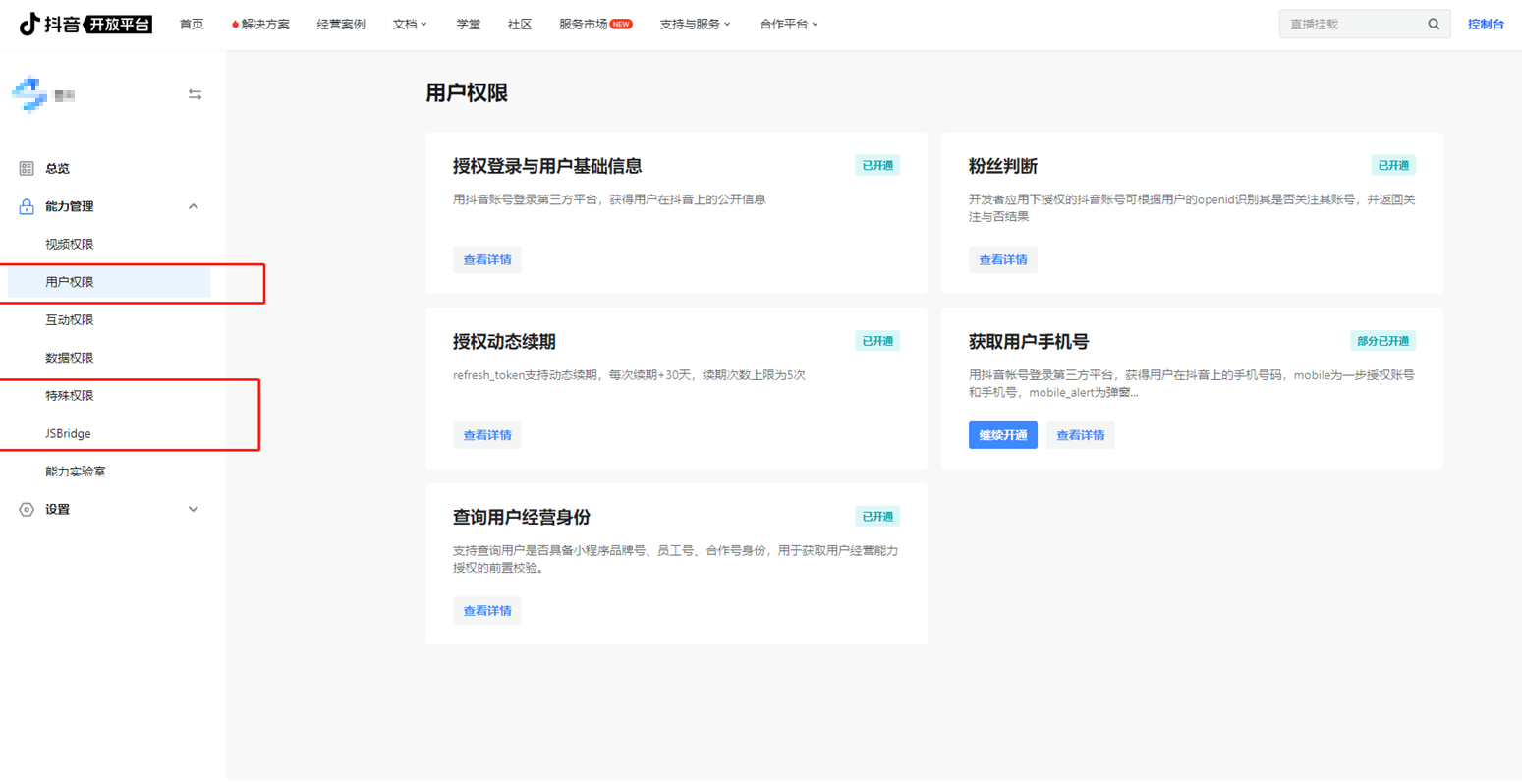Screen dimensions: 1522x784
Task: Open the 支持与服务 dropdown menu
Action: pyautogui.click(x=695, y=25)
